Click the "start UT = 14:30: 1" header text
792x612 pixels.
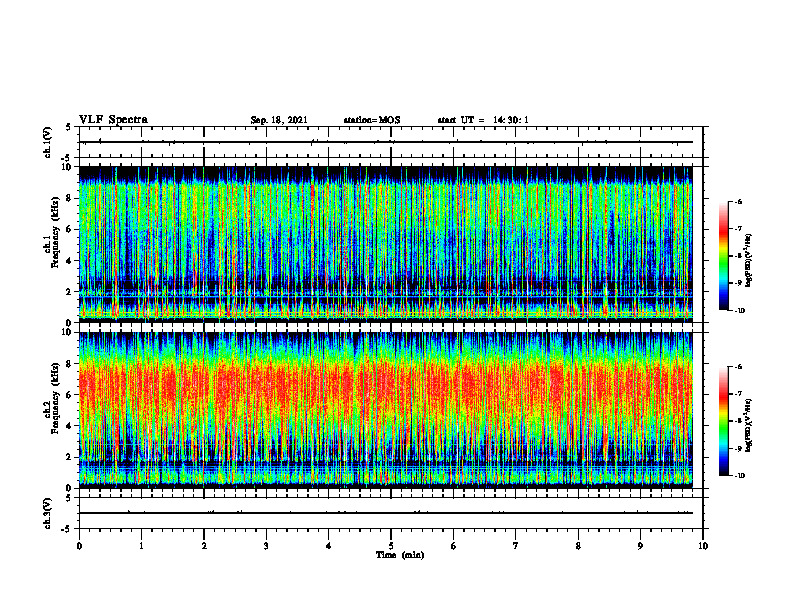pos(483,120)
